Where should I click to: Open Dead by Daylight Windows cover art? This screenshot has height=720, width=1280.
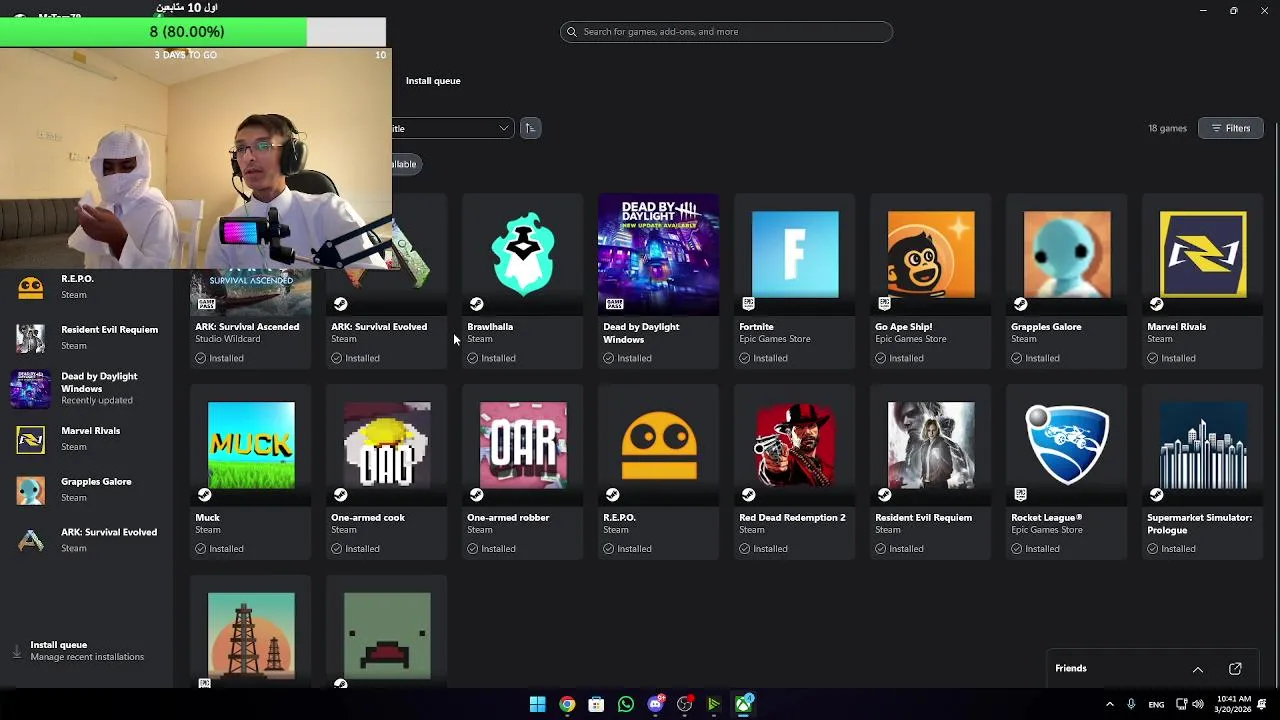[x=658, y=254]
